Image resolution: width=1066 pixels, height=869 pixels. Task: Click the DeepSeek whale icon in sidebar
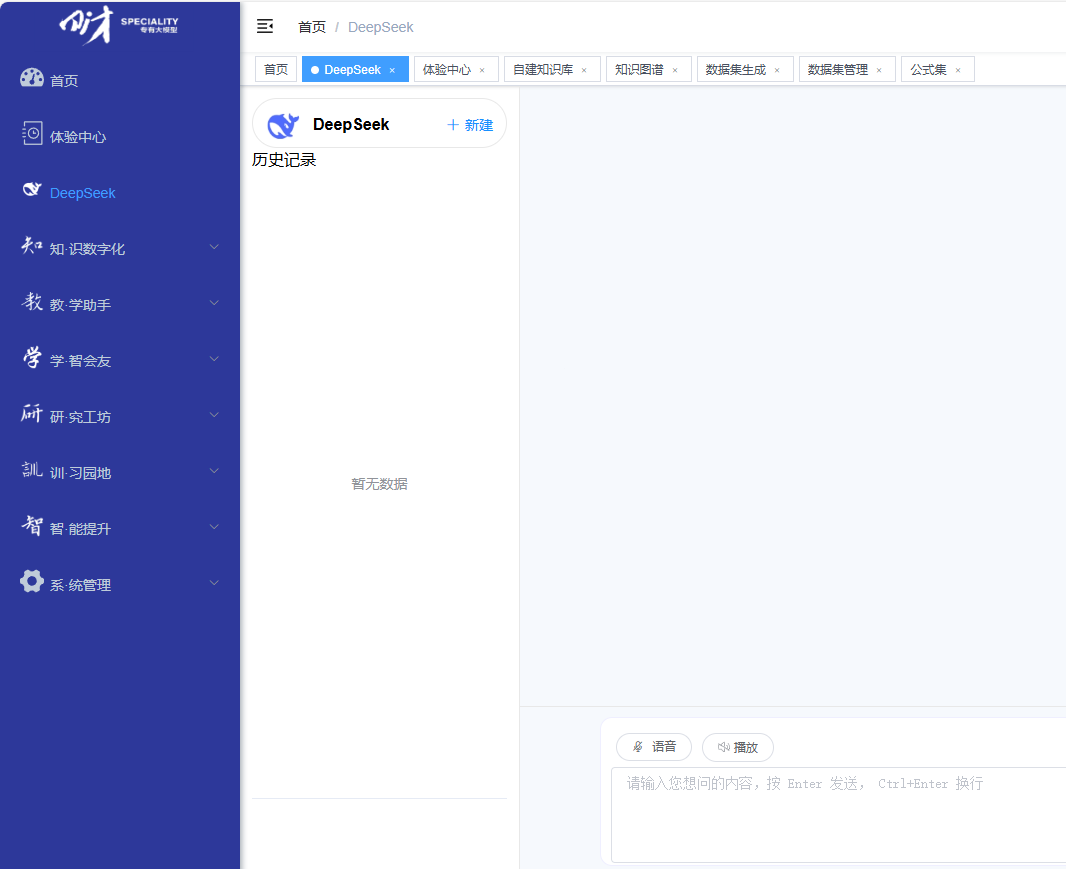[x=32, y=191]
